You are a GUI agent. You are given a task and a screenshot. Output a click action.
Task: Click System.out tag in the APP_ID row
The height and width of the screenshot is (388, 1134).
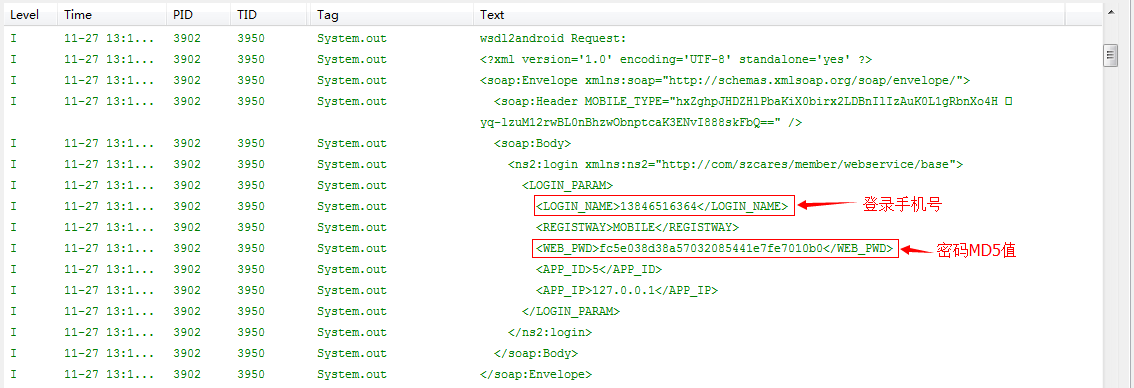pyautogui.click(x=351, y=269)
